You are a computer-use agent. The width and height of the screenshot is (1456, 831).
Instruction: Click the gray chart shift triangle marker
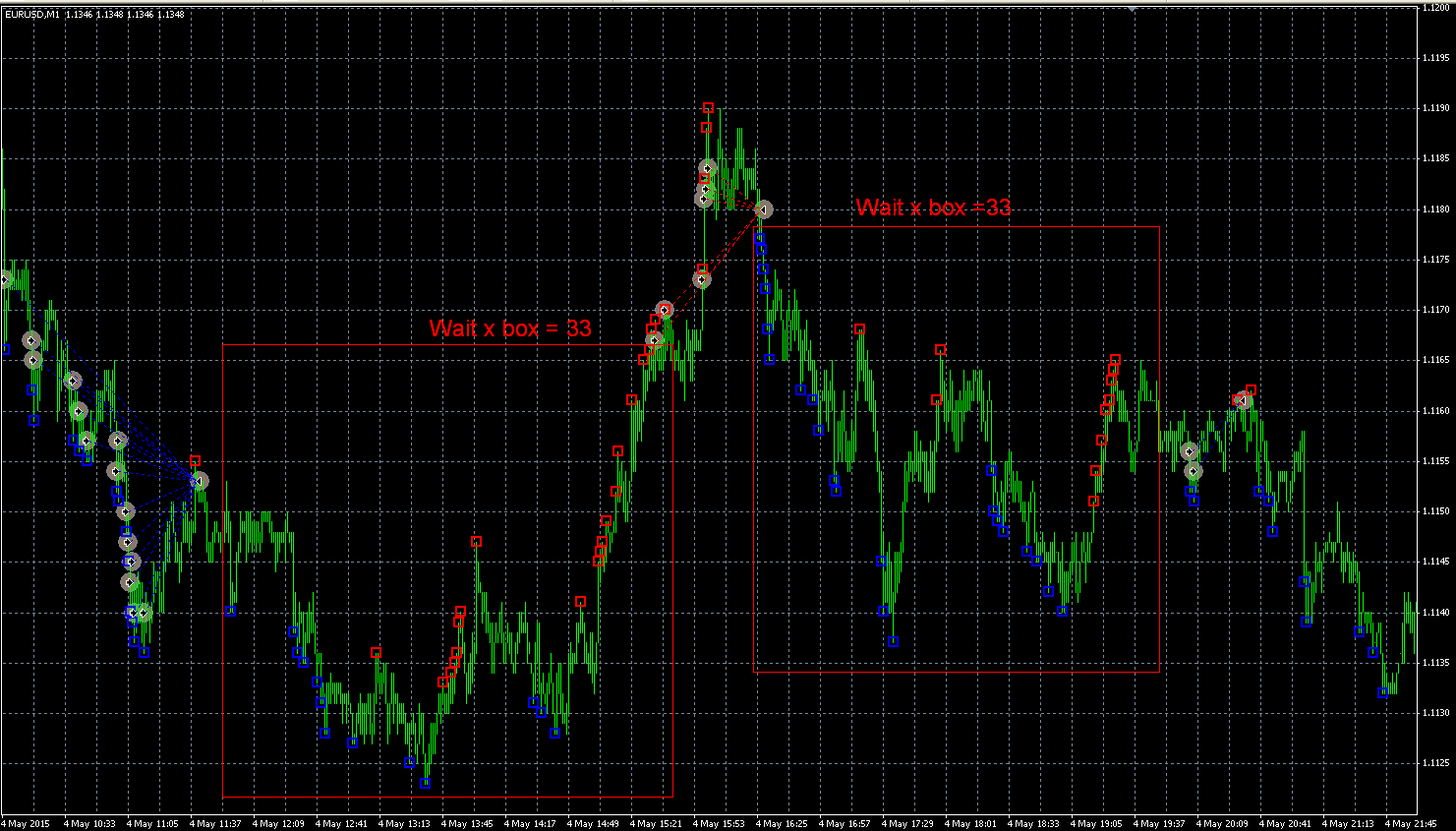[x=1133, y=8]
